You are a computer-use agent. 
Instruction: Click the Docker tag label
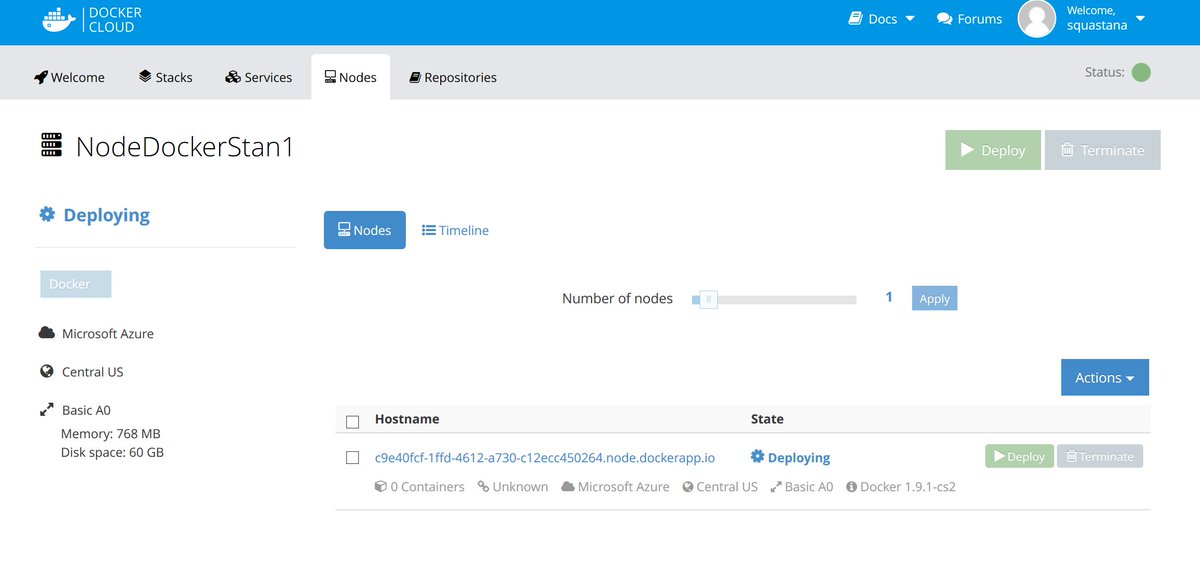76,284
